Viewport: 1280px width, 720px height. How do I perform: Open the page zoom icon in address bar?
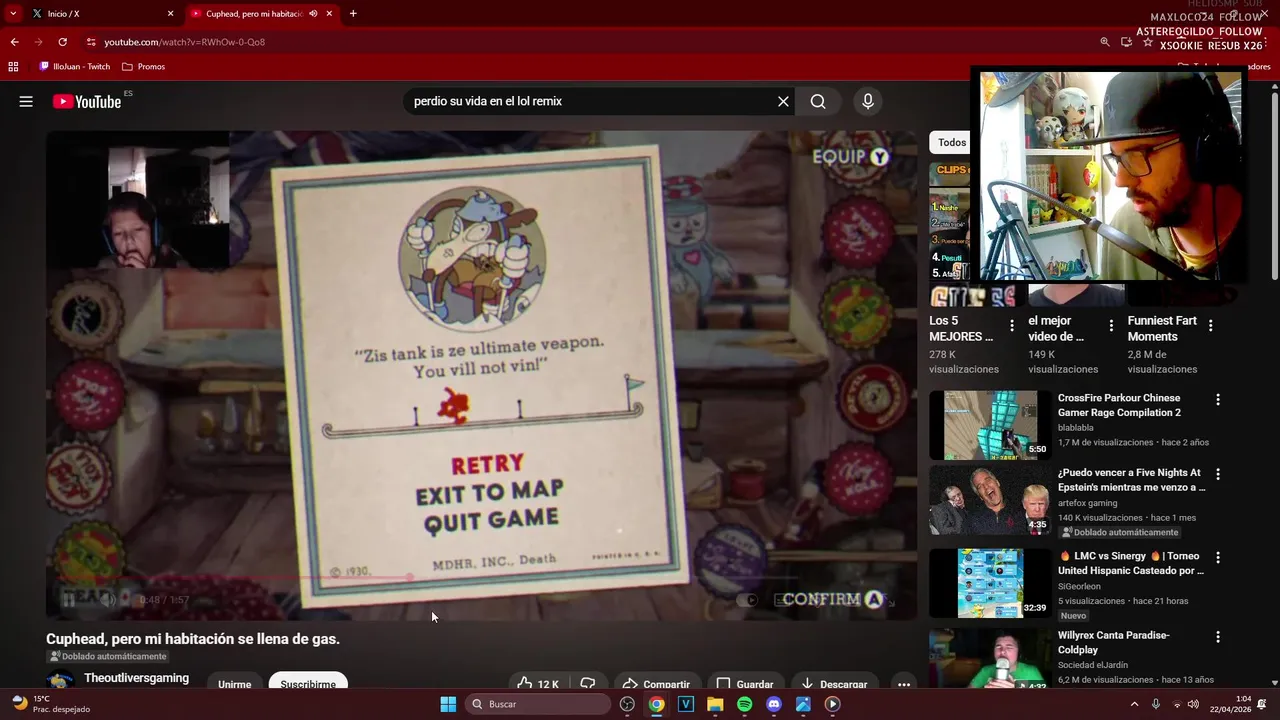click(1105, 42)
